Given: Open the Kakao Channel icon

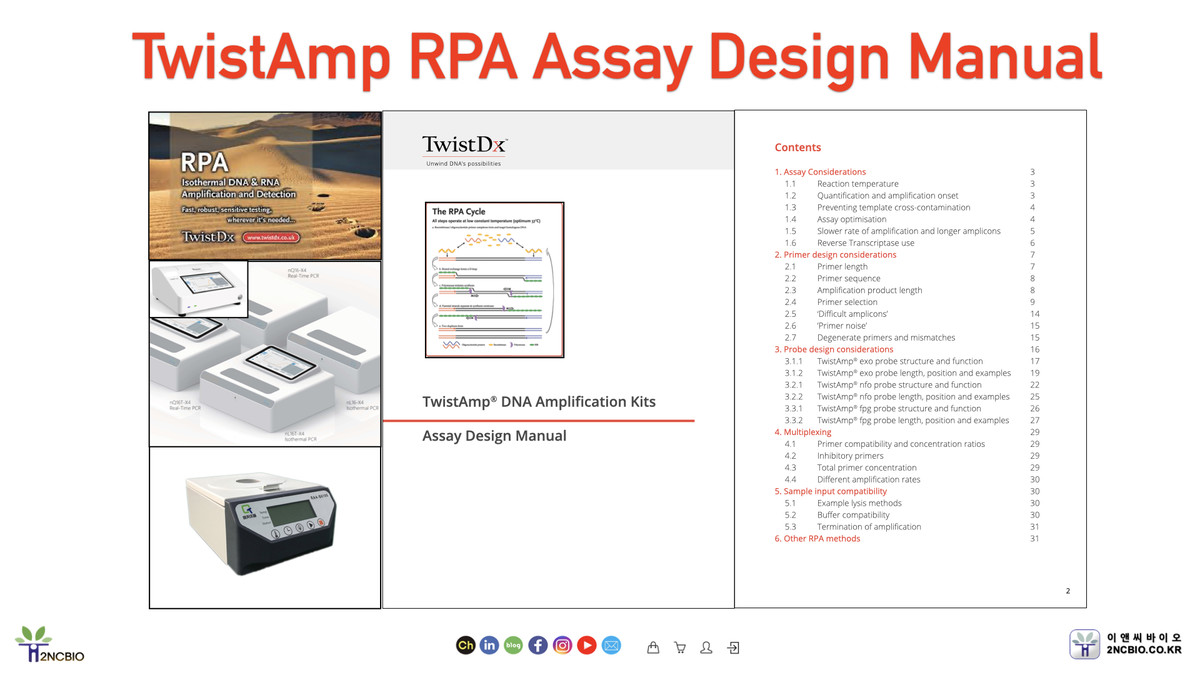Looking at the screenshot, I should tap(465, 646).
